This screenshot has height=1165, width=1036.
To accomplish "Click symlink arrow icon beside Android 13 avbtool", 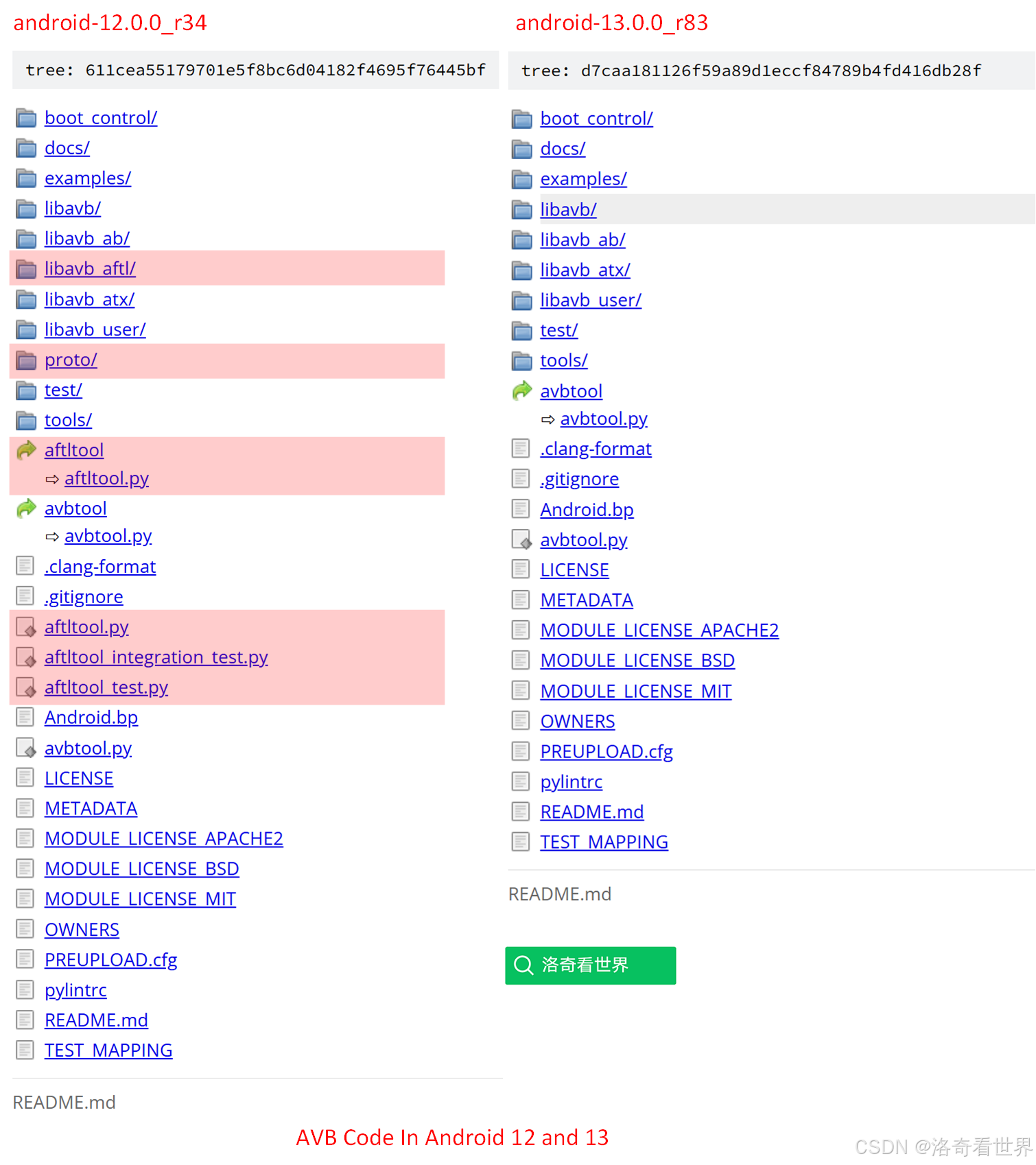I will tap(522, 390).
